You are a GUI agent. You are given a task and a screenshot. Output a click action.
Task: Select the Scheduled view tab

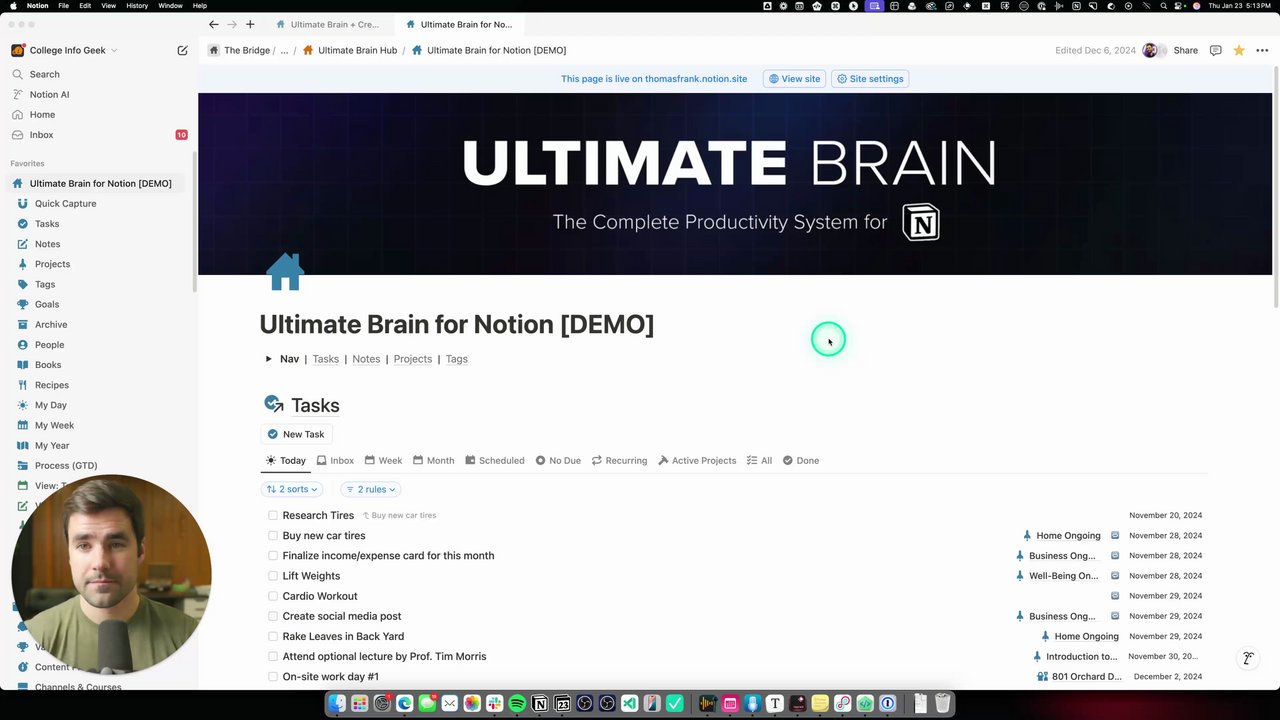pos(495,460)
